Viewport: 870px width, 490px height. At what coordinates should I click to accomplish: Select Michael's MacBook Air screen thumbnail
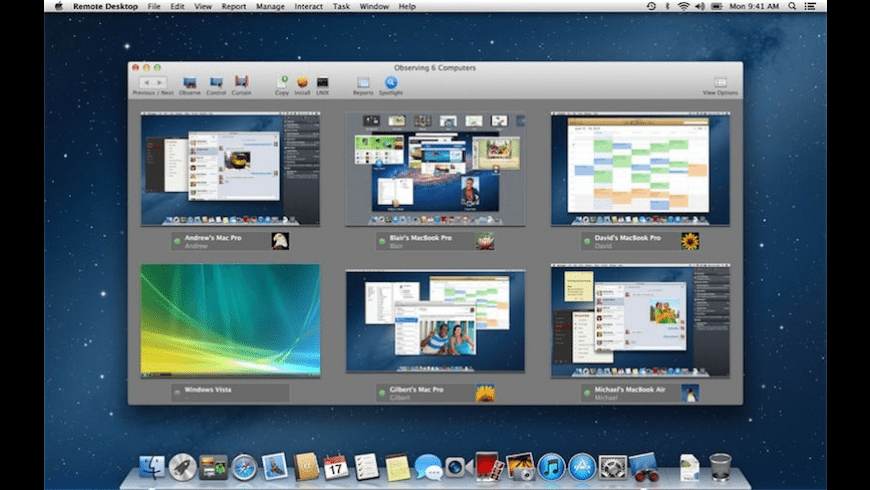pyautogui.click(x=640, y=321)
